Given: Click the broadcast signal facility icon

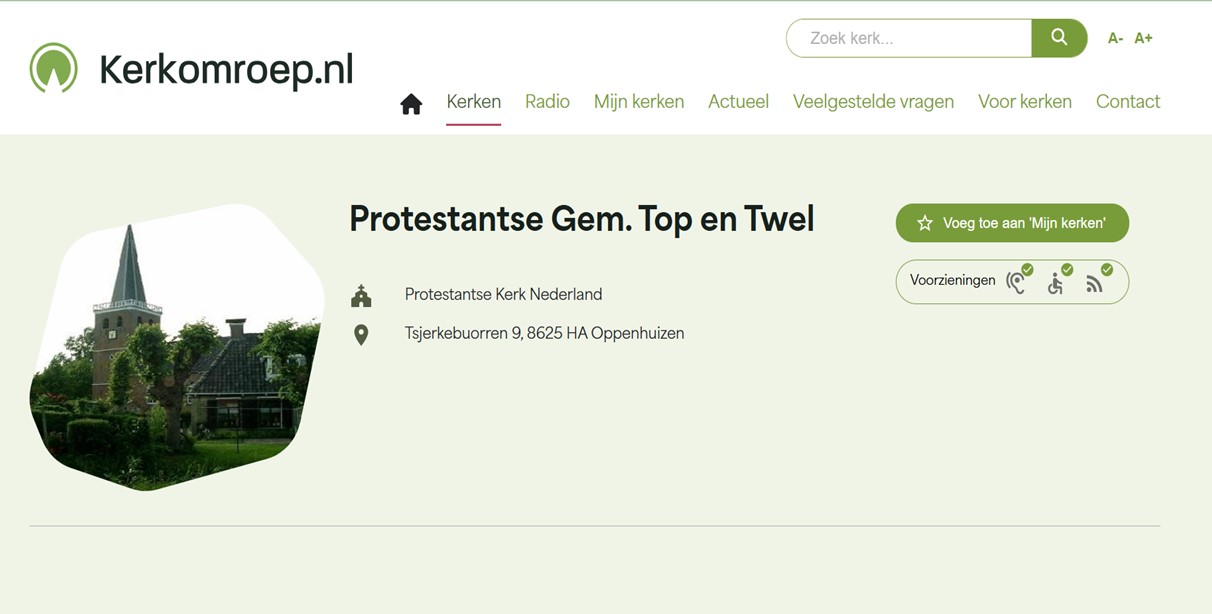Looking at the screenshot, I should 1098,280.
